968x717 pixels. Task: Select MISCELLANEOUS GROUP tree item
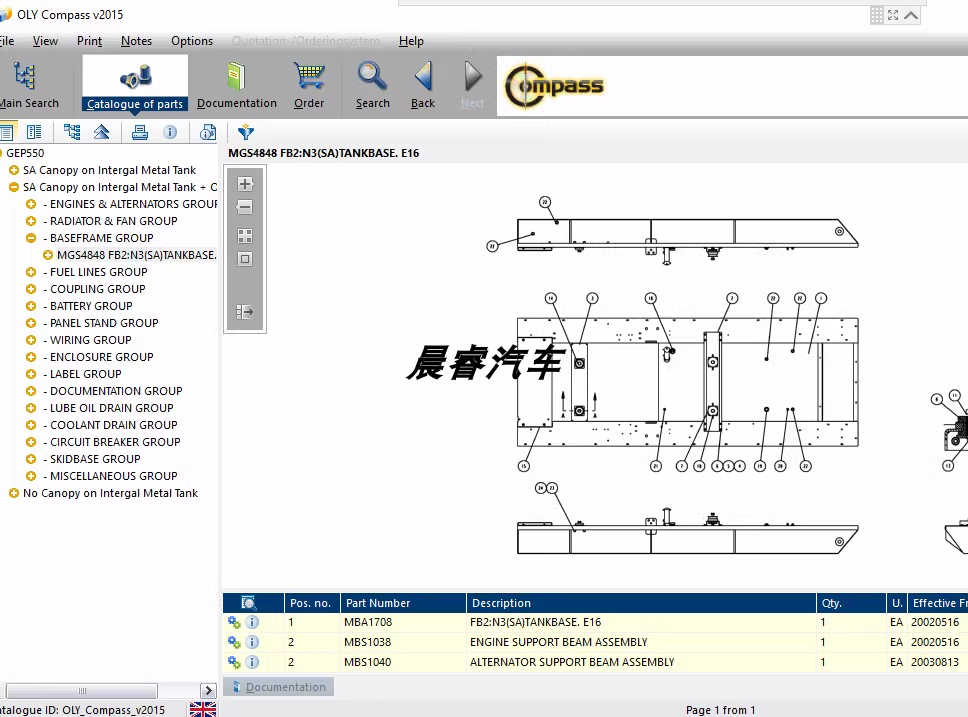114,476
